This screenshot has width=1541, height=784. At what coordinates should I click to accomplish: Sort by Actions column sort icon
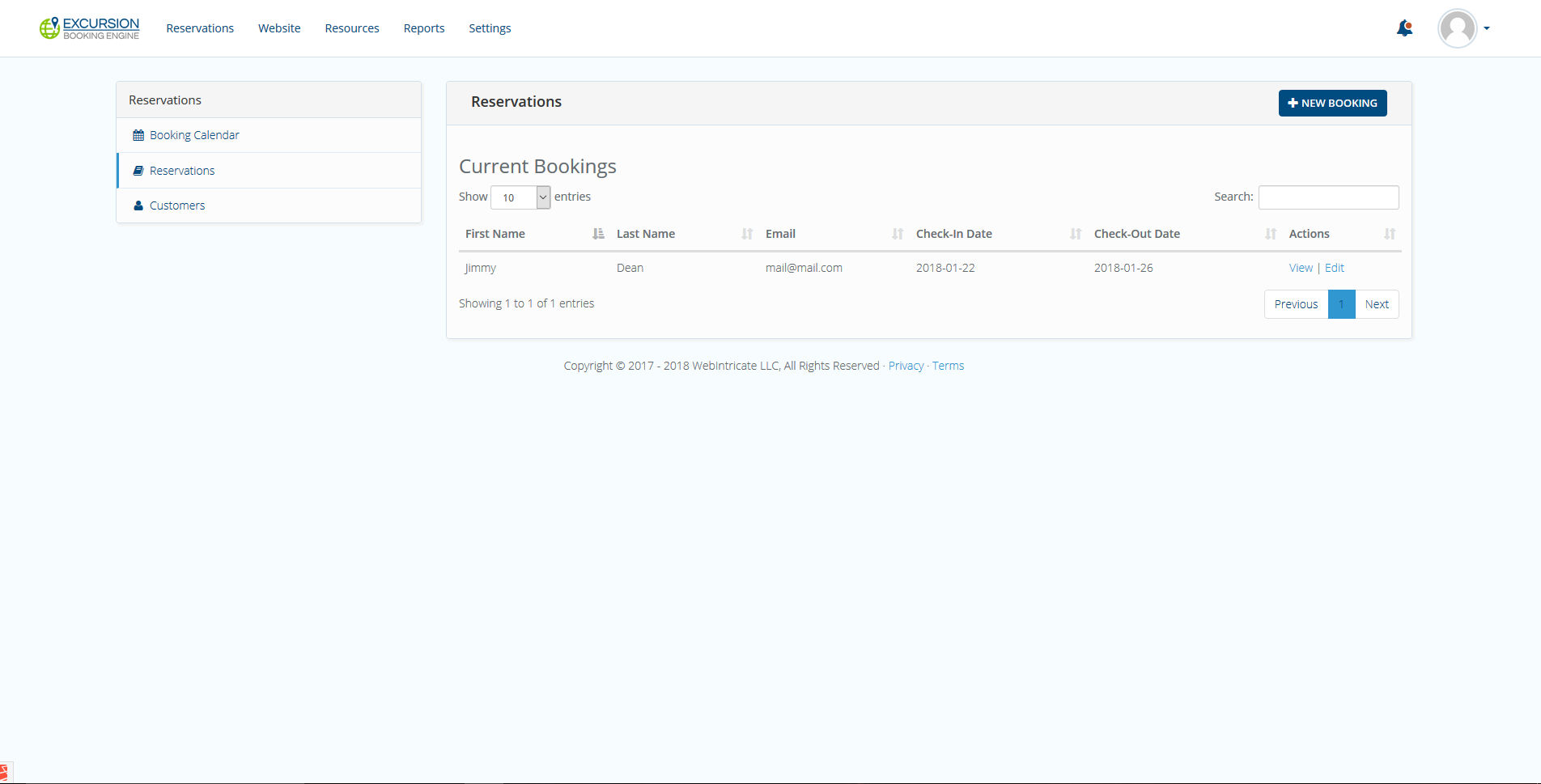1390,234
